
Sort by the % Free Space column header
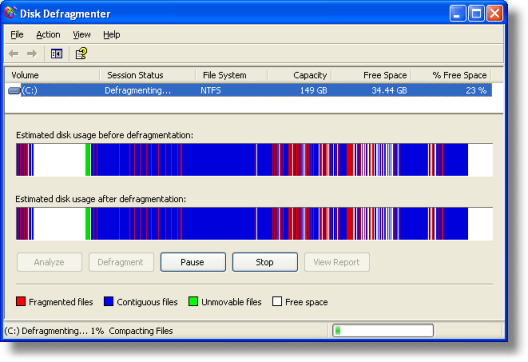[451, 75]
